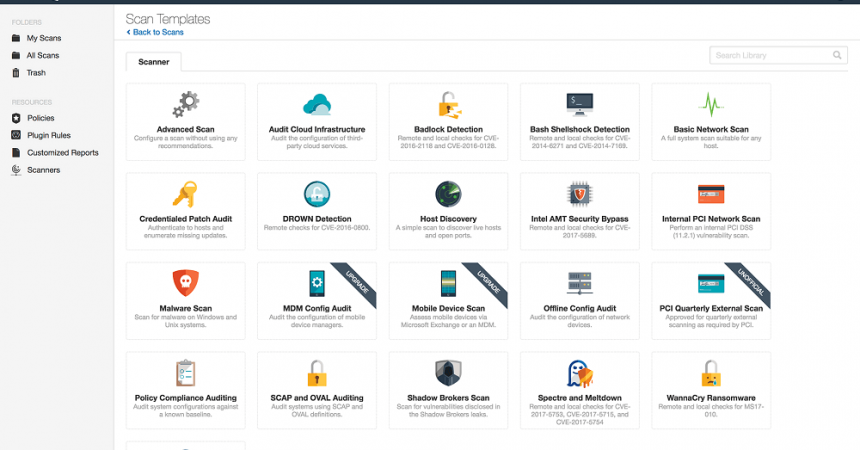Click the Malware Scan shield icon
The height and width of the screenshot is (450, 860).
point(185,283)
